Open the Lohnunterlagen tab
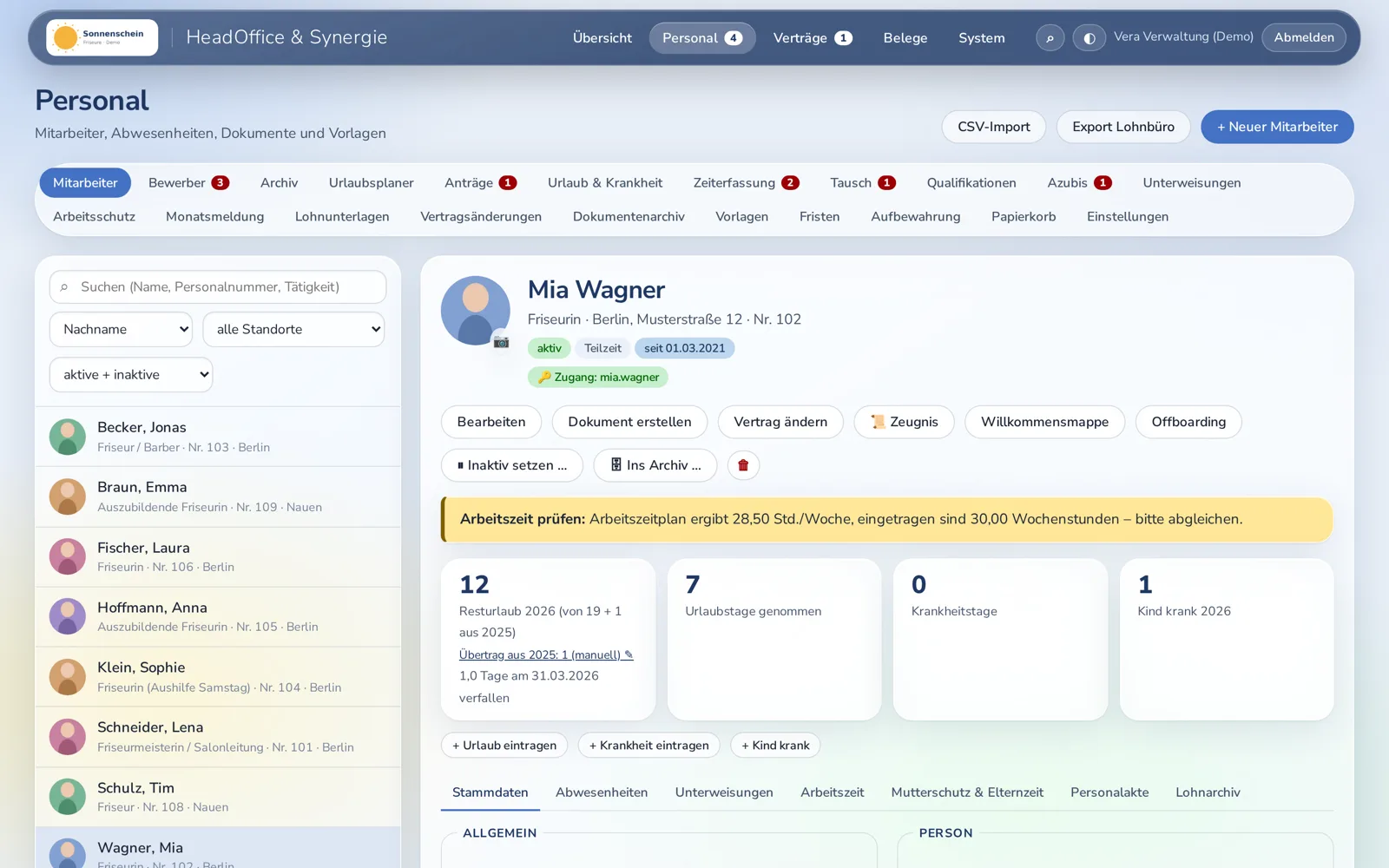Viewport: 1389px width, 868px height. pyautogui.click(x=342, y=217)
